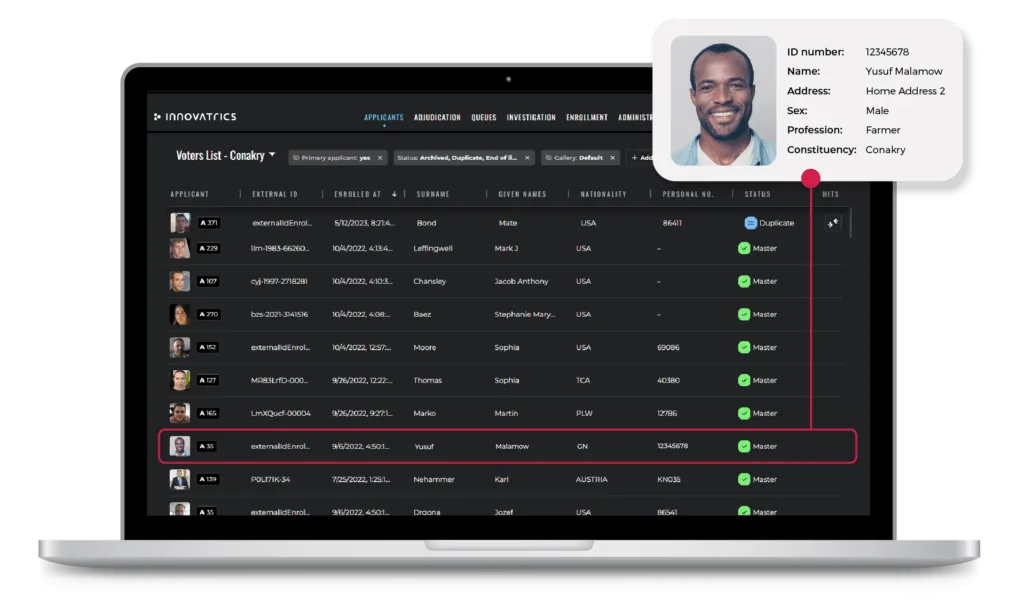Click the Innovatrics logo
Image resolution: width=1024 pixels, height=600 pixels.
[x=195, y=117]
